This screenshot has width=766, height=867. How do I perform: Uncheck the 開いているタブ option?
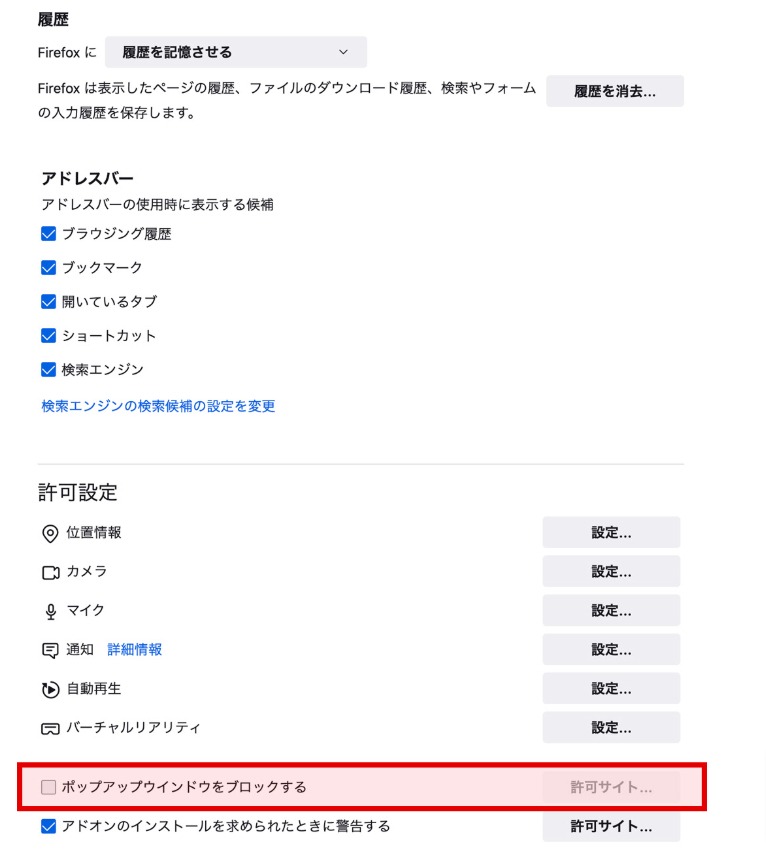tap(48, 302)
